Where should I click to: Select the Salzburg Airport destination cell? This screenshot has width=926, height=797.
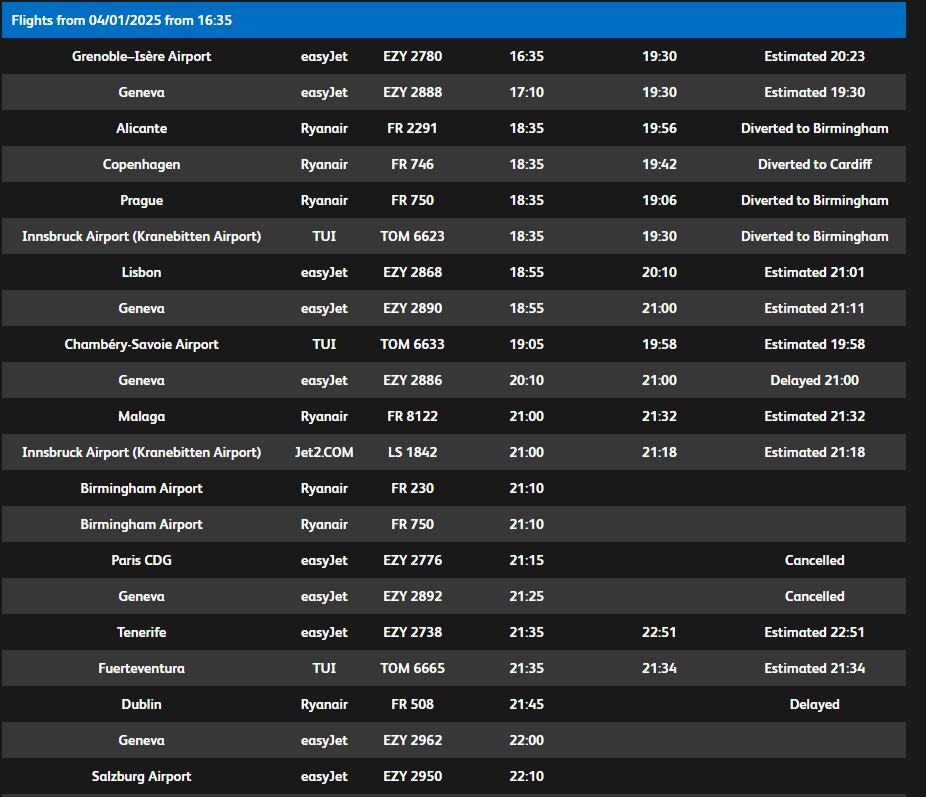(141, 776)
